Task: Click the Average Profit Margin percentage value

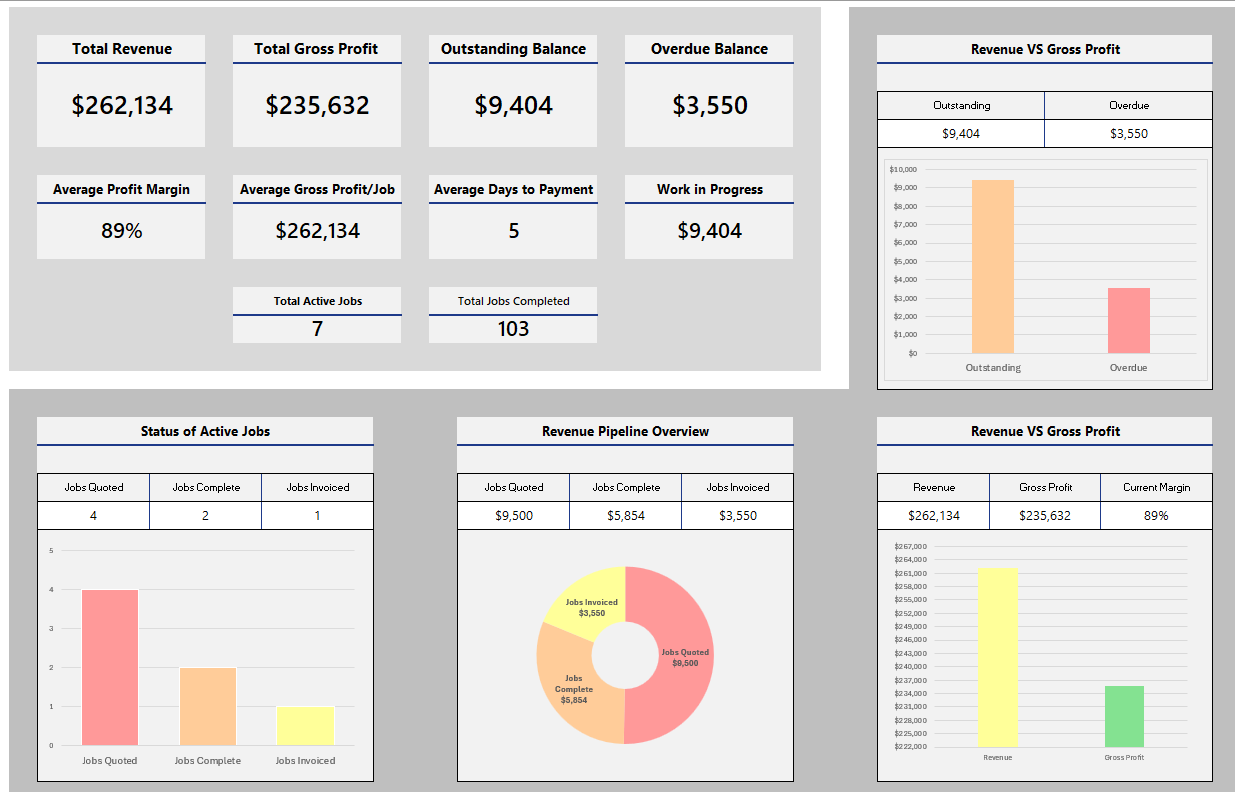Action: coord(121,231)
